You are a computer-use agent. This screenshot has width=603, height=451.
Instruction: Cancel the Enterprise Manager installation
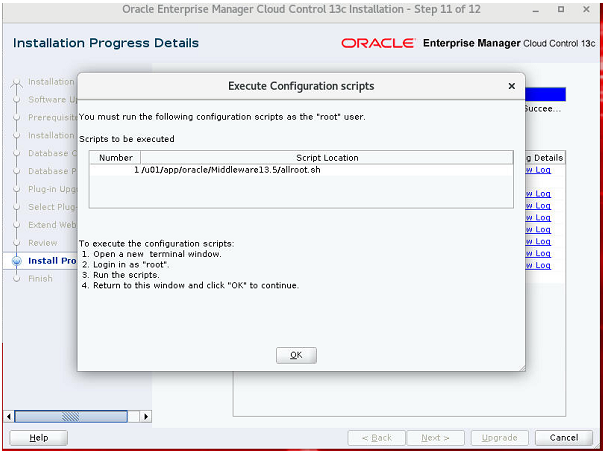(563, 437)
